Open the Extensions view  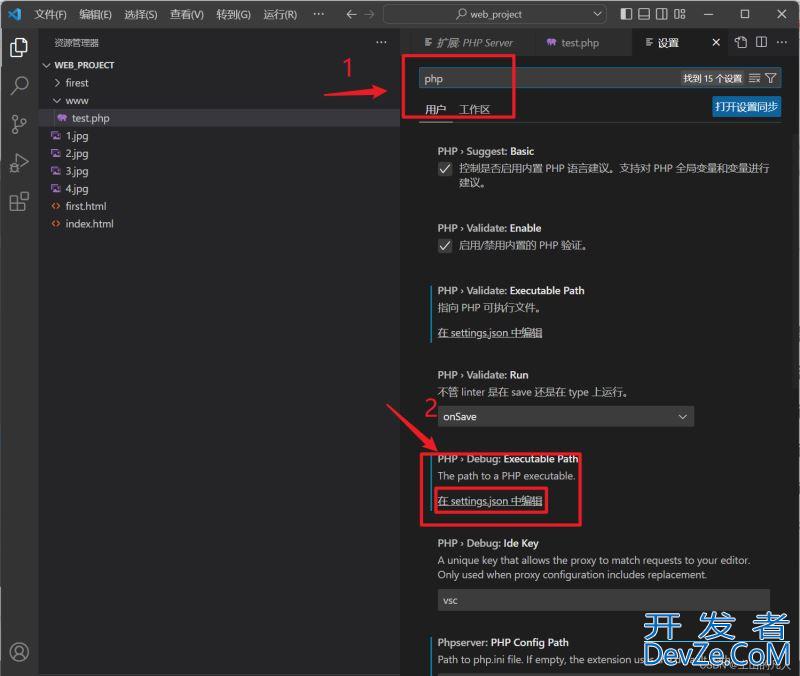[x=19, y=202]
